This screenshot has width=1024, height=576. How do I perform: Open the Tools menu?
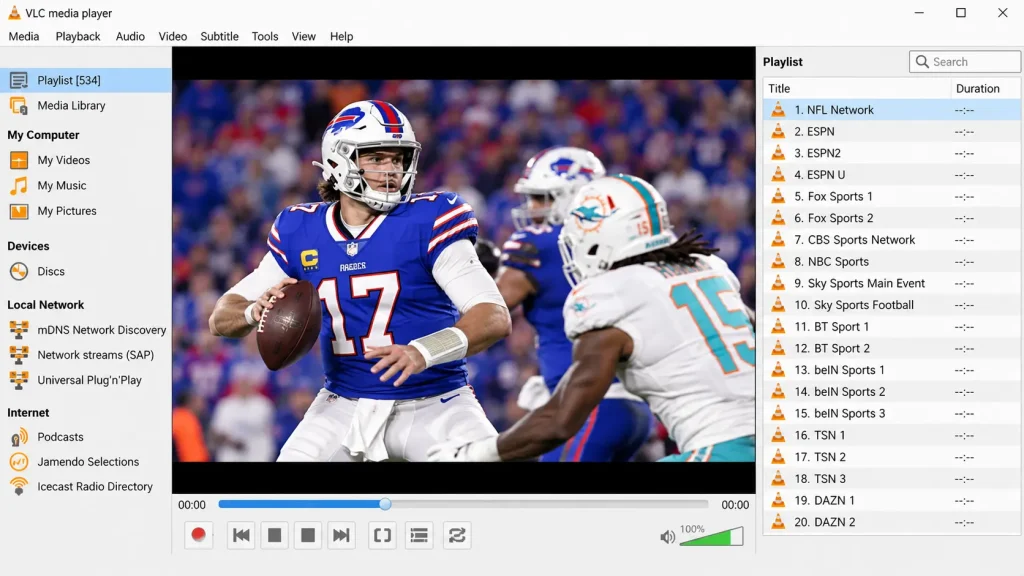click(x=264, y=37)
